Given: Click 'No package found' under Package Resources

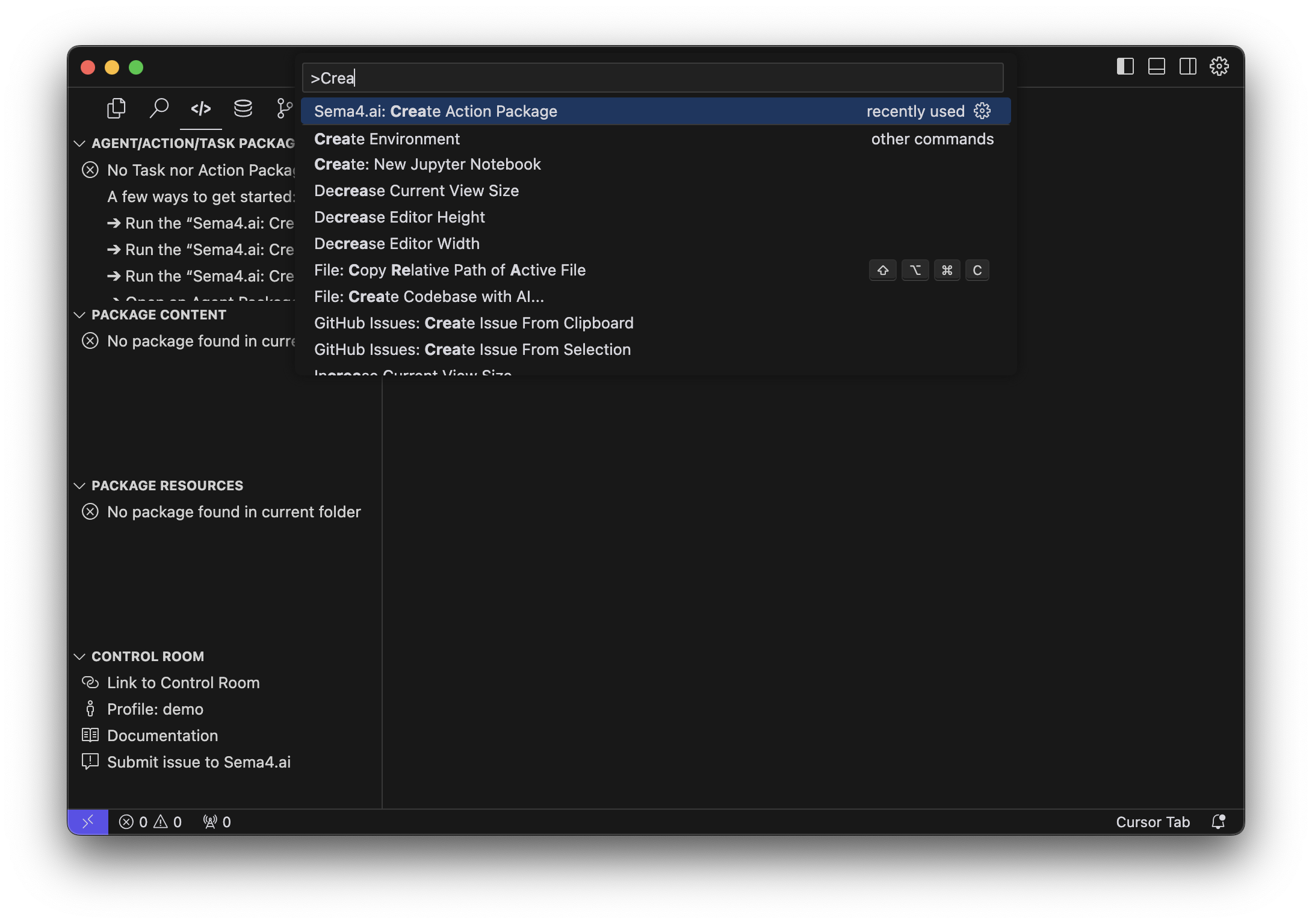Looking at the screenshot, I should tap(234, 512).
